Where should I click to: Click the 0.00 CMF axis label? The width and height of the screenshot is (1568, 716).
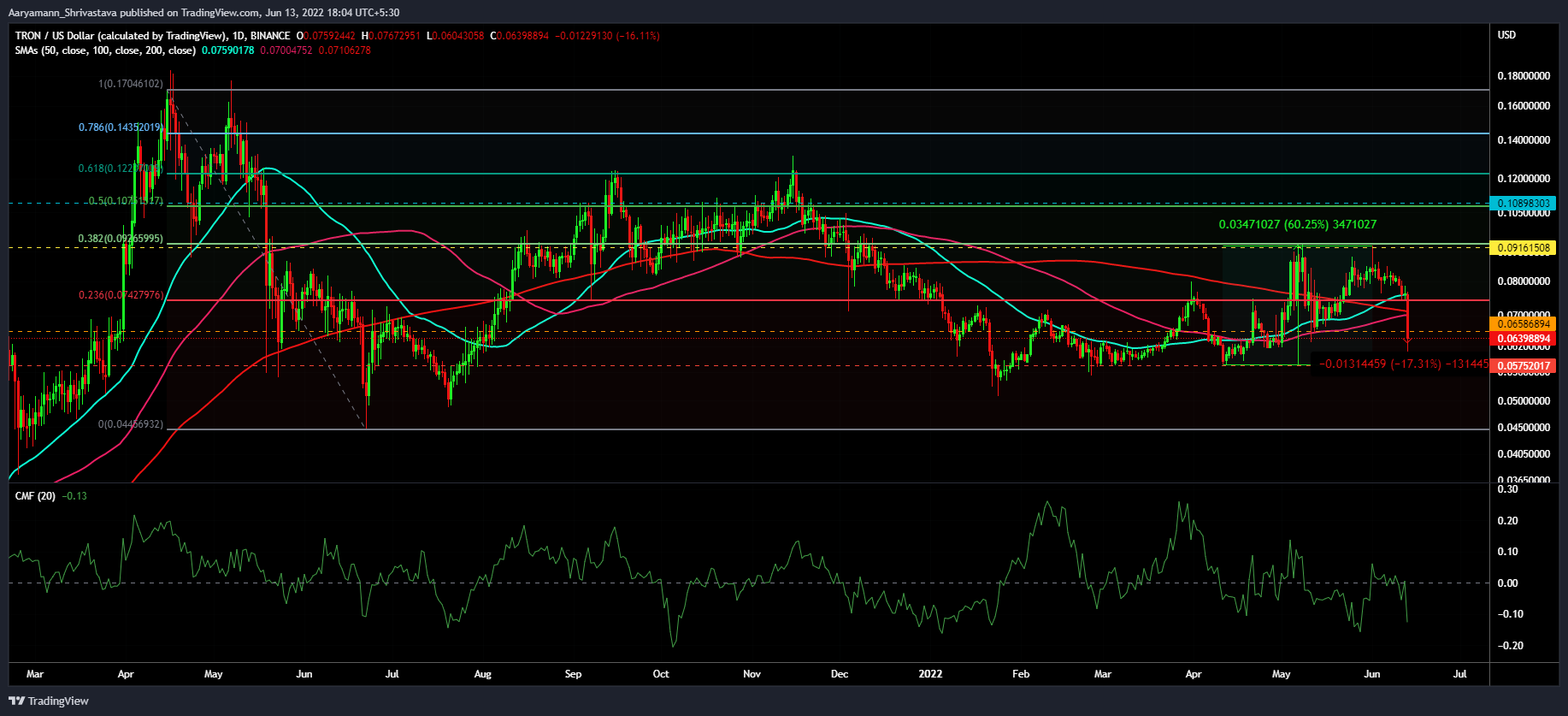(1508, 583)
